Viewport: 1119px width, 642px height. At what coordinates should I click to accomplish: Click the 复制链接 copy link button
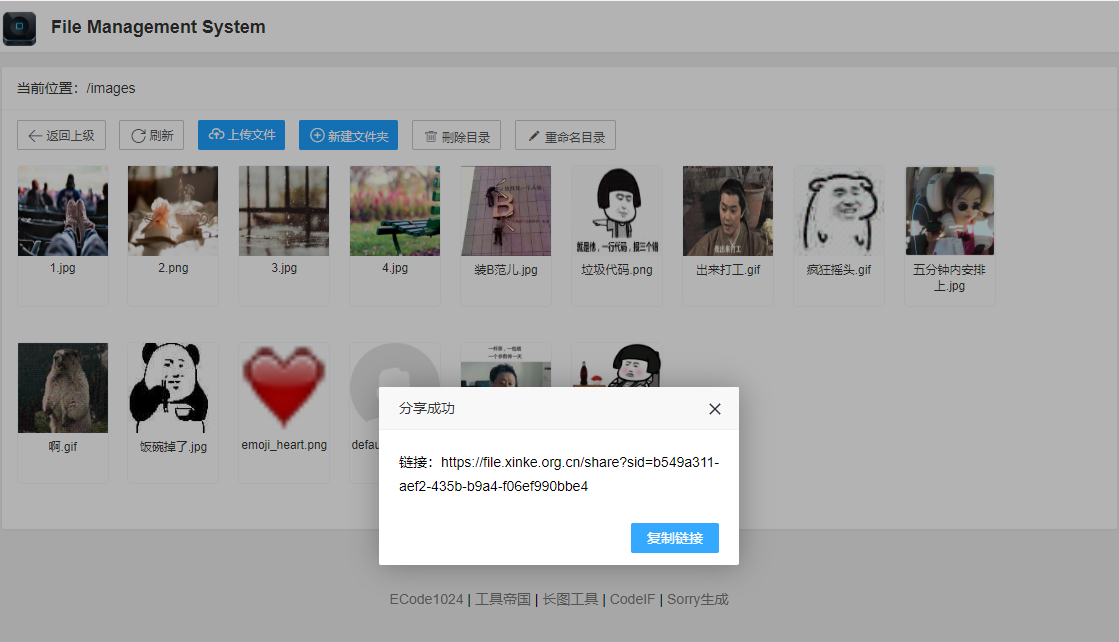coord(674,538)
